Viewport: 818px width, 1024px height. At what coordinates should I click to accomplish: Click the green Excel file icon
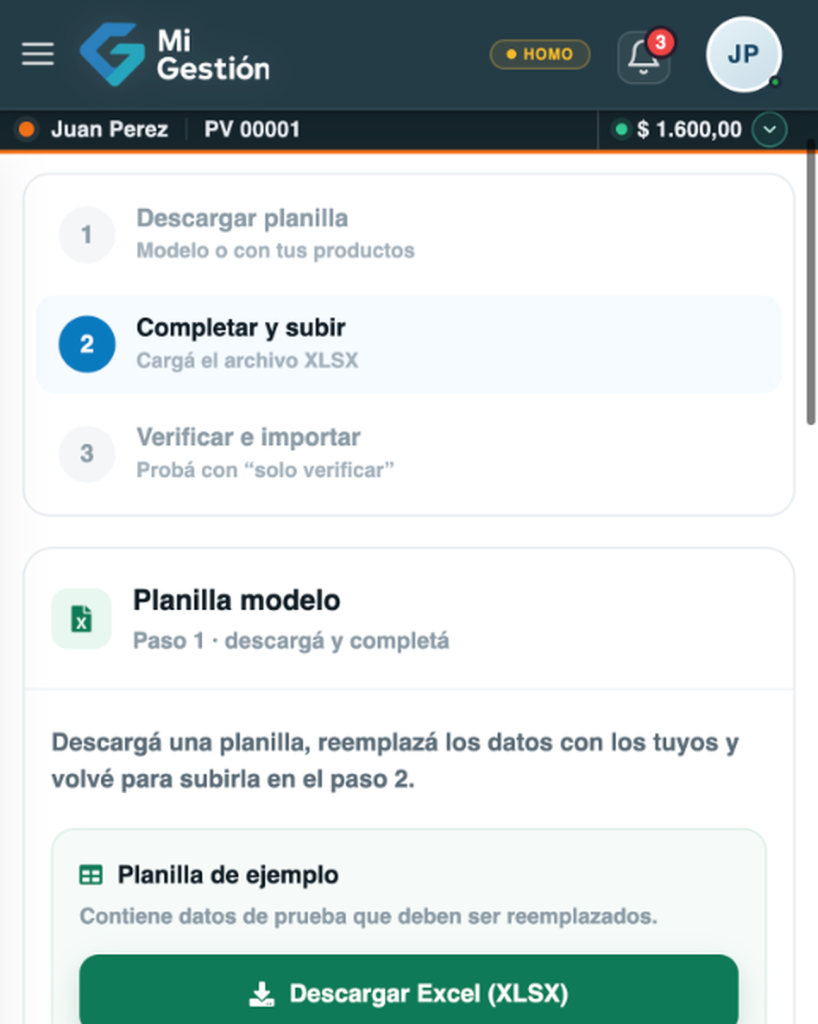(x=82, y=618)
